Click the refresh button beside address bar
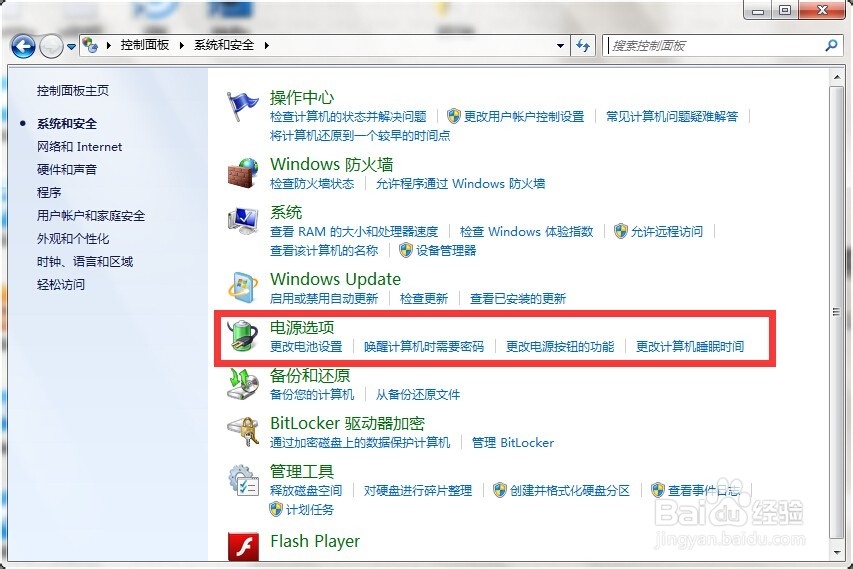853x569 pixels. tap(583, 46)
